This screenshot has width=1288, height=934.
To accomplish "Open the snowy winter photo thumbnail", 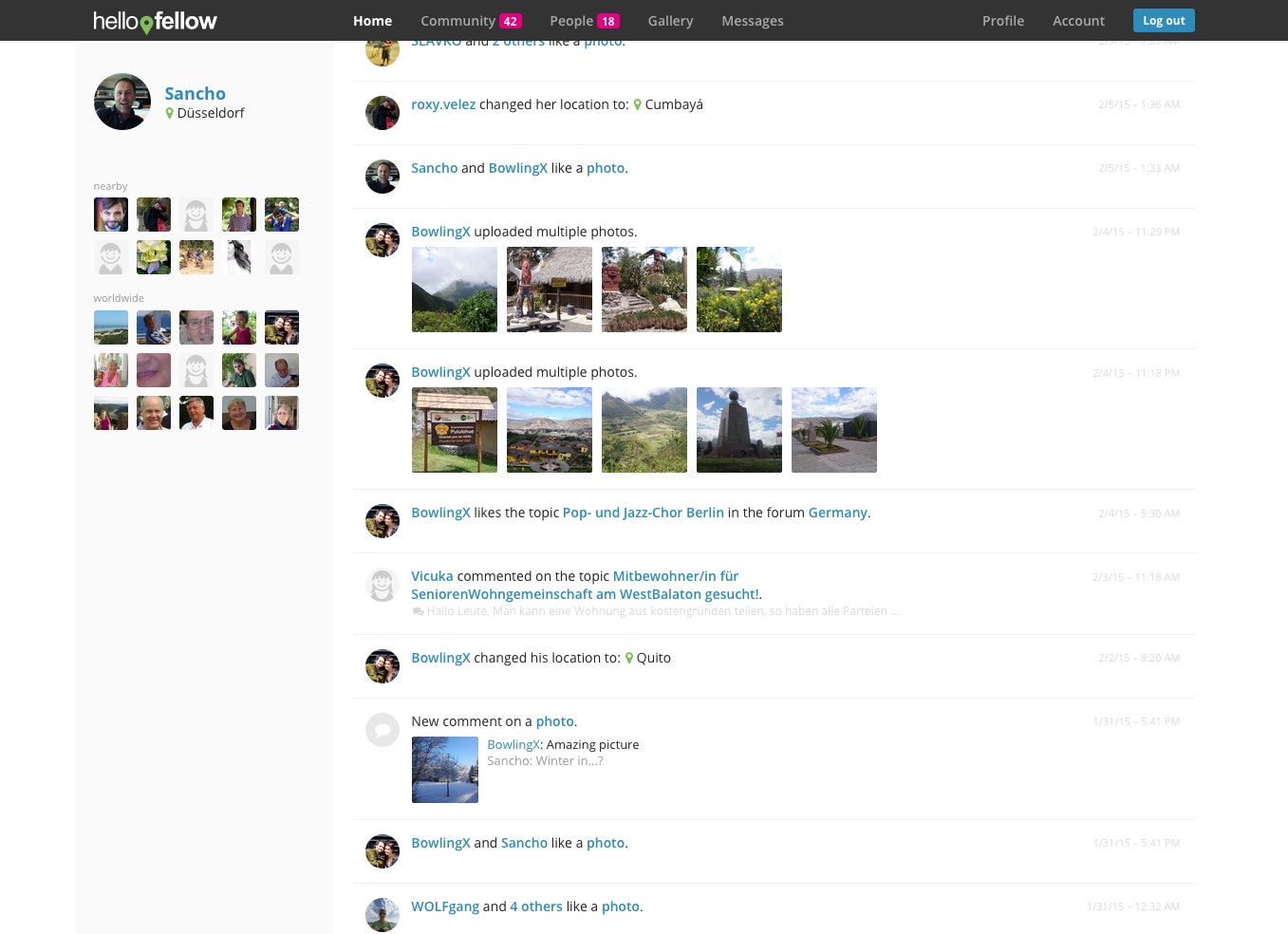I will coord(444,769).
